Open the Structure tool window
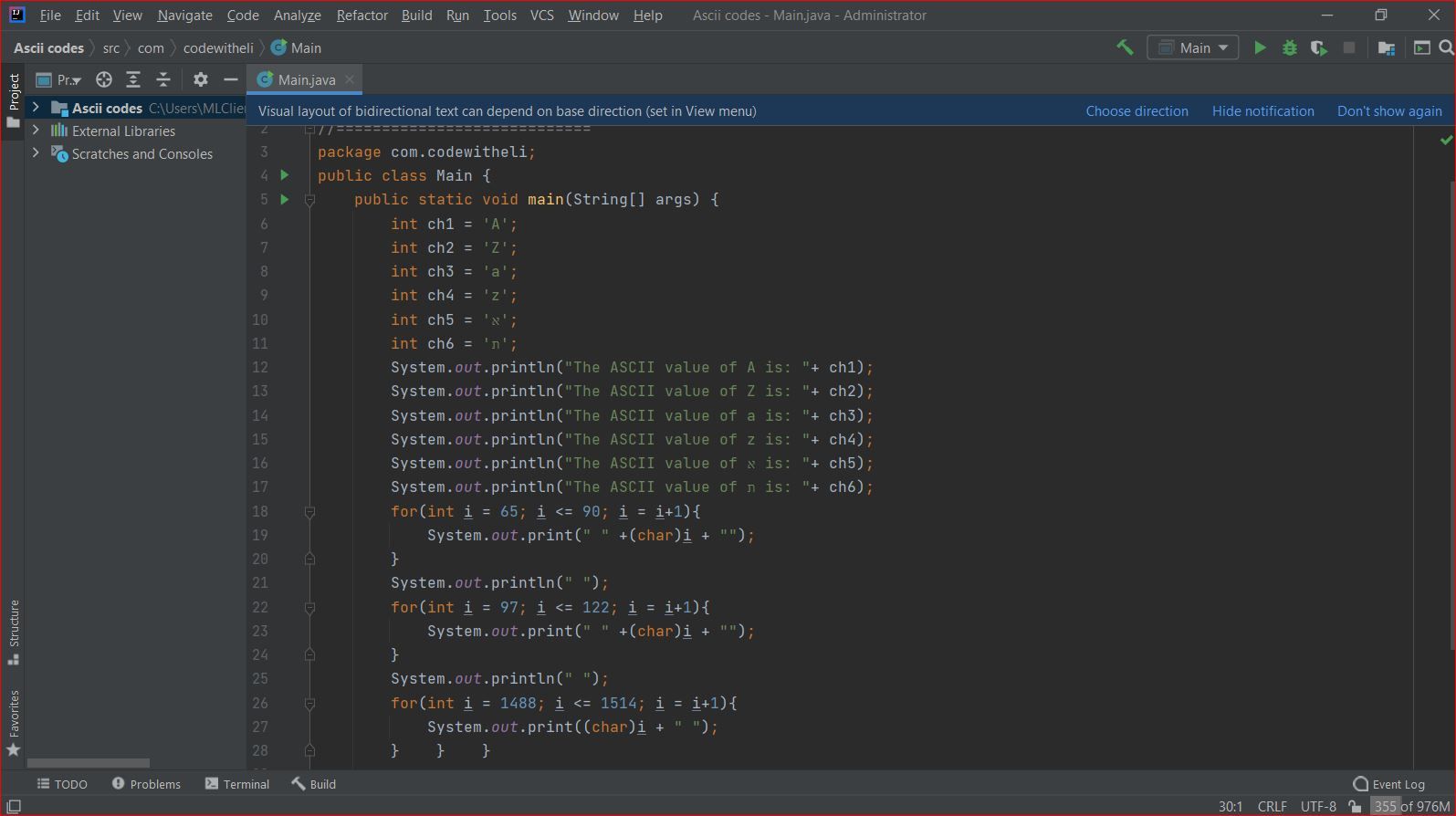Image resolution: width=1456 pixels, height=816 pixels. click(14, 632)
